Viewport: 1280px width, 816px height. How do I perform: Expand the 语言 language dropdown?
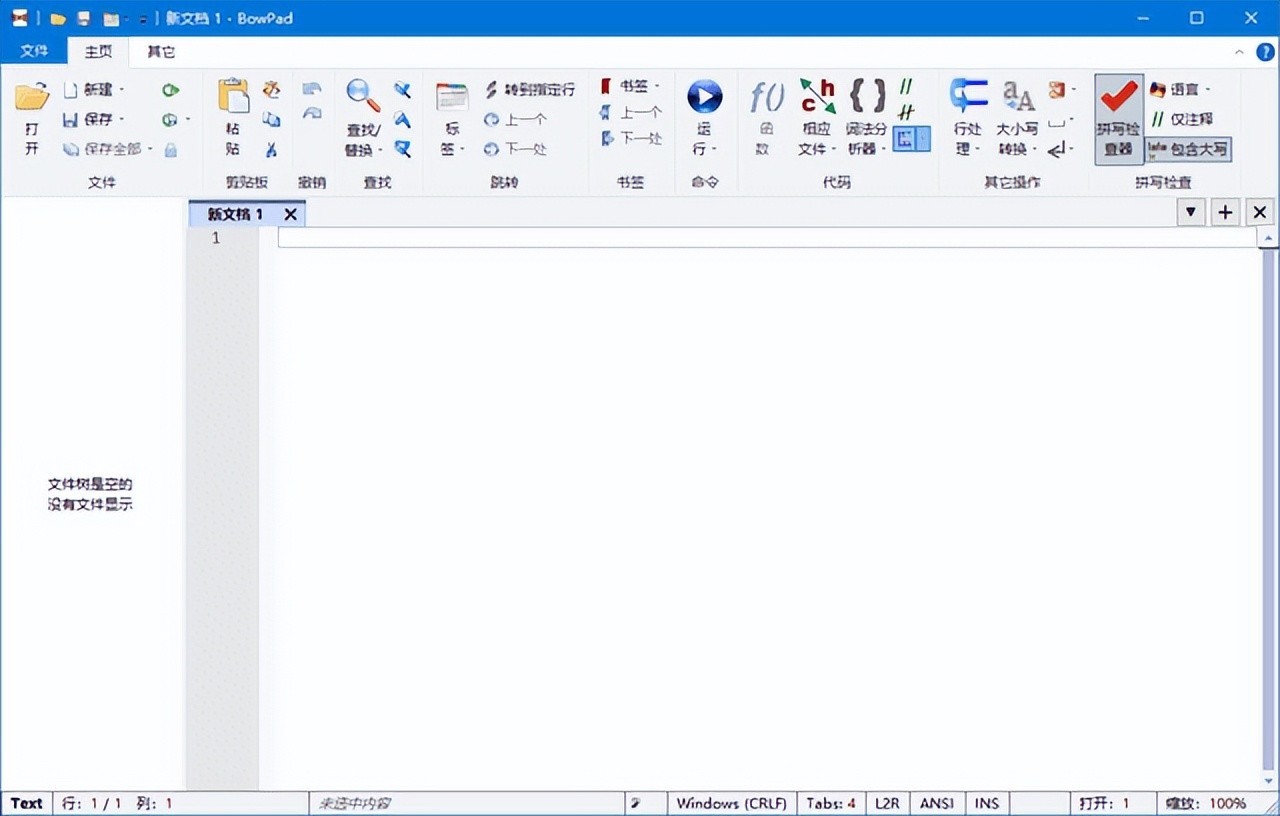(1181, 90)
